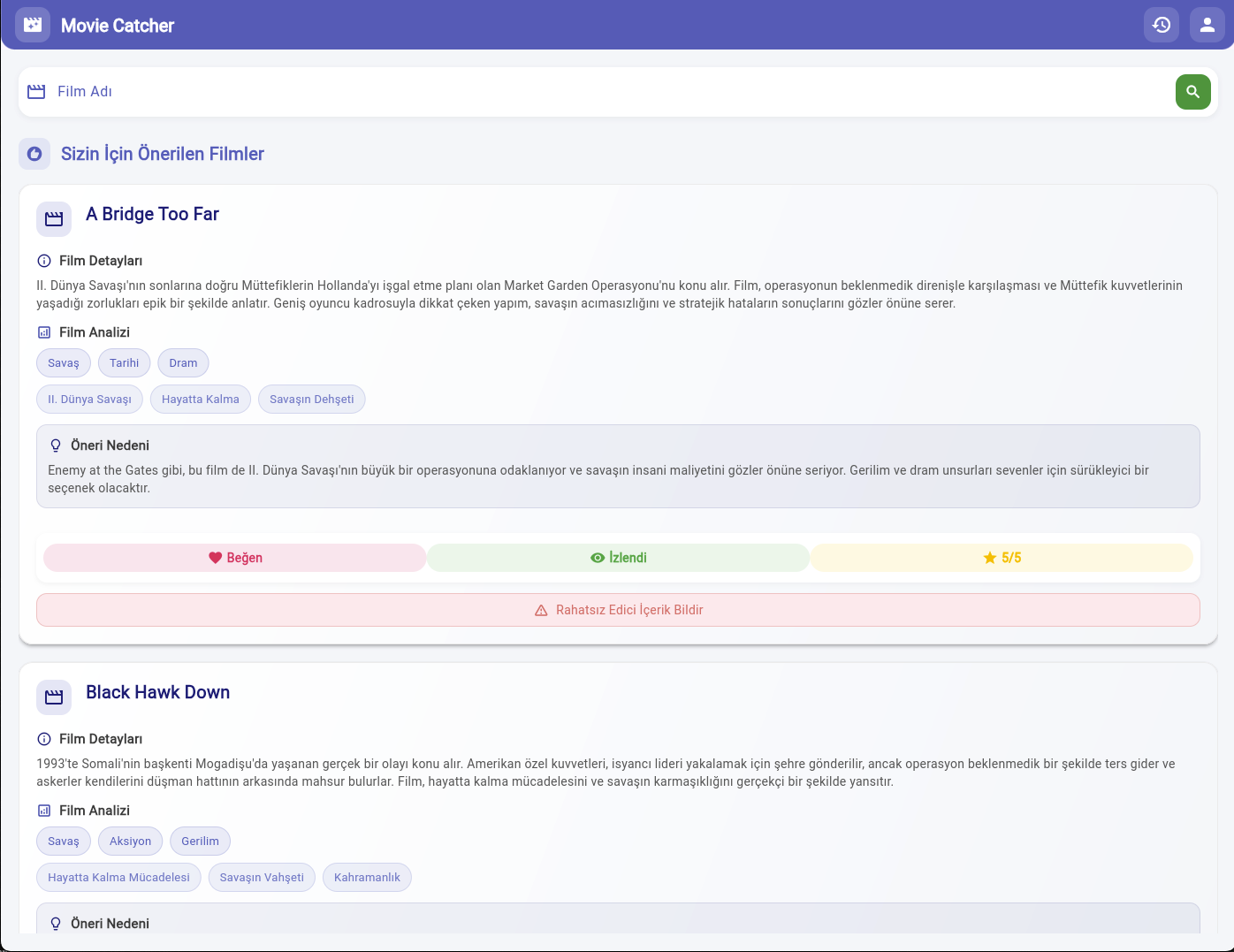Click the Movie Catcher logo icon

[x=33, y=25]
